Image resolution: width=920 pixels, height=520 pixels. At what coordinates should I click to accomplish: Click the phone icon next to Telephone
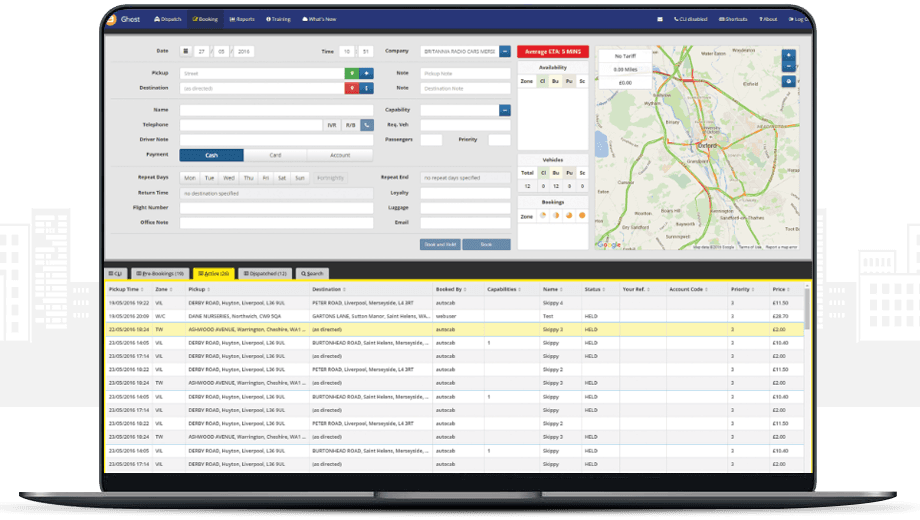click(367, 125)
